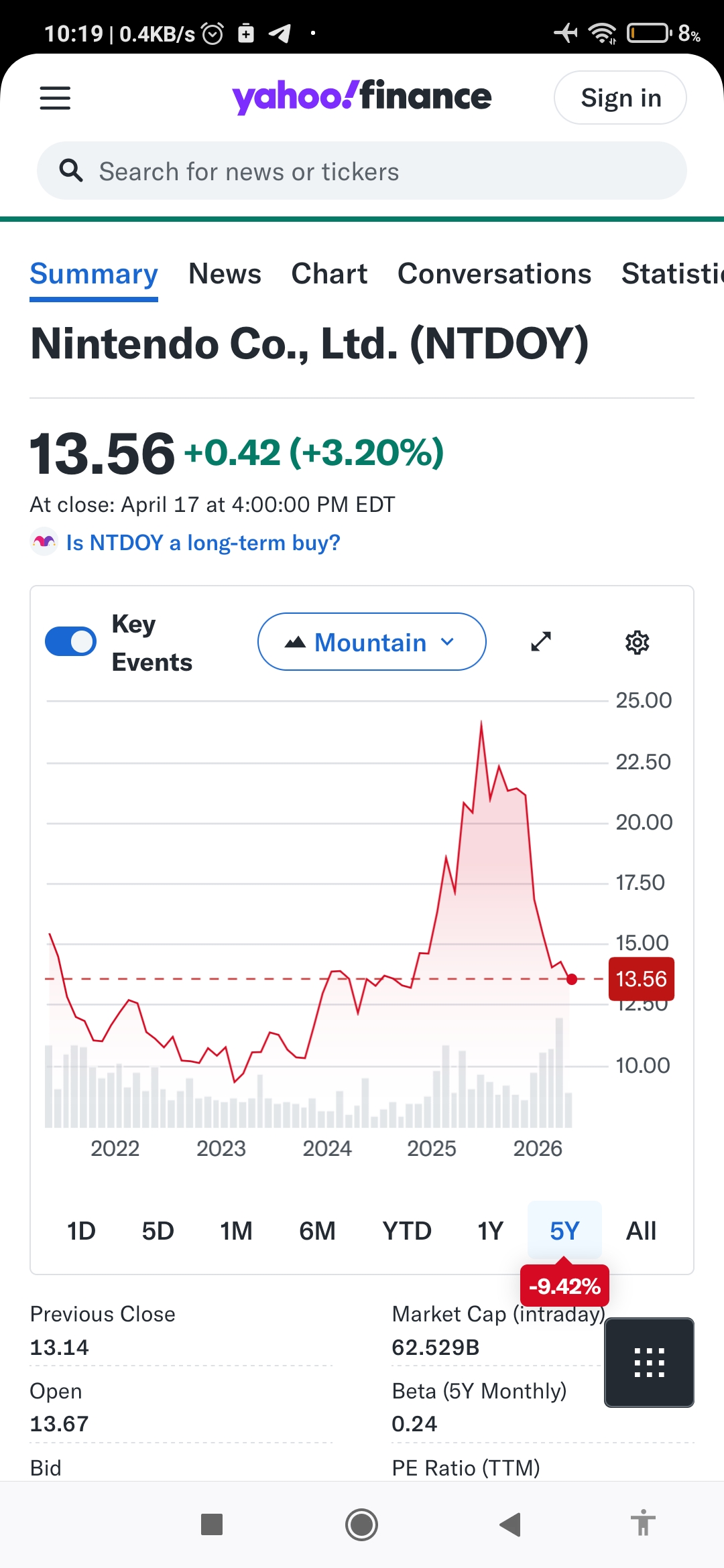
Task: Open the hamburger navigation menu
Action: tap(55, 98)
